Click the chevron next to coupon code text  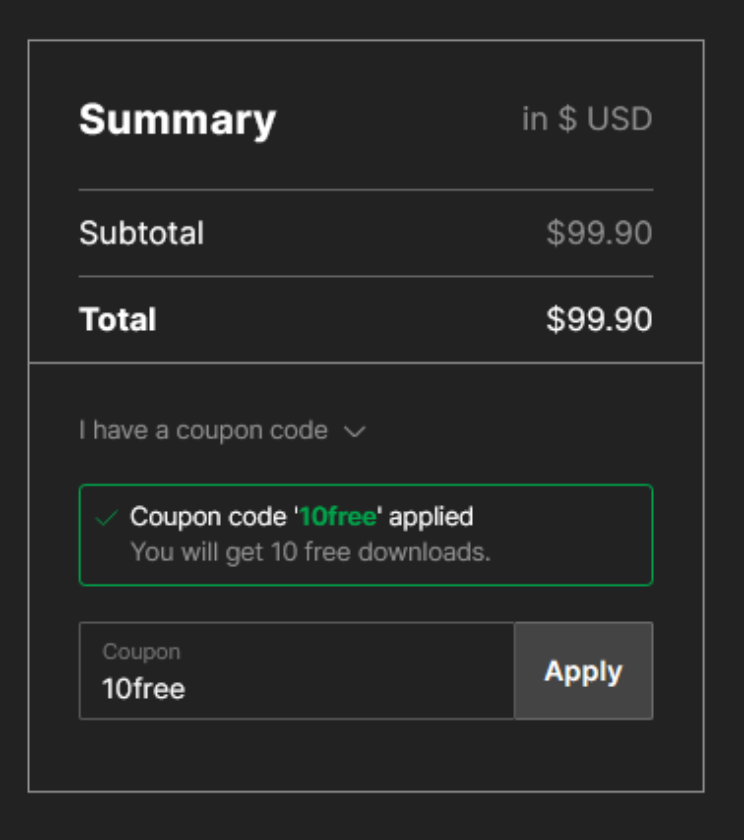[x=357, y=431]
